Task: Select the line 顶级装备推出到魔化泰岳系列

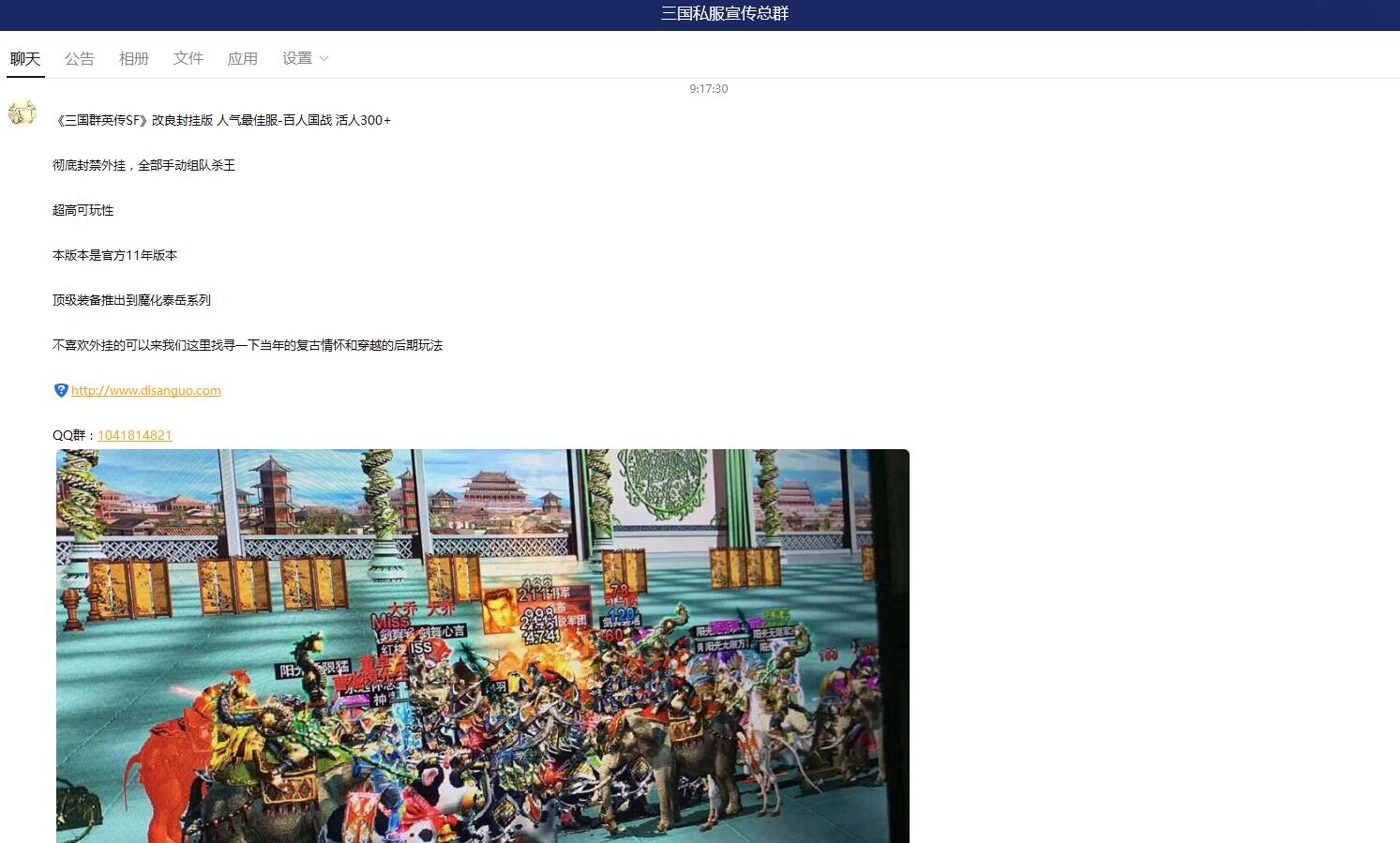Action: [x=131, y=300]
